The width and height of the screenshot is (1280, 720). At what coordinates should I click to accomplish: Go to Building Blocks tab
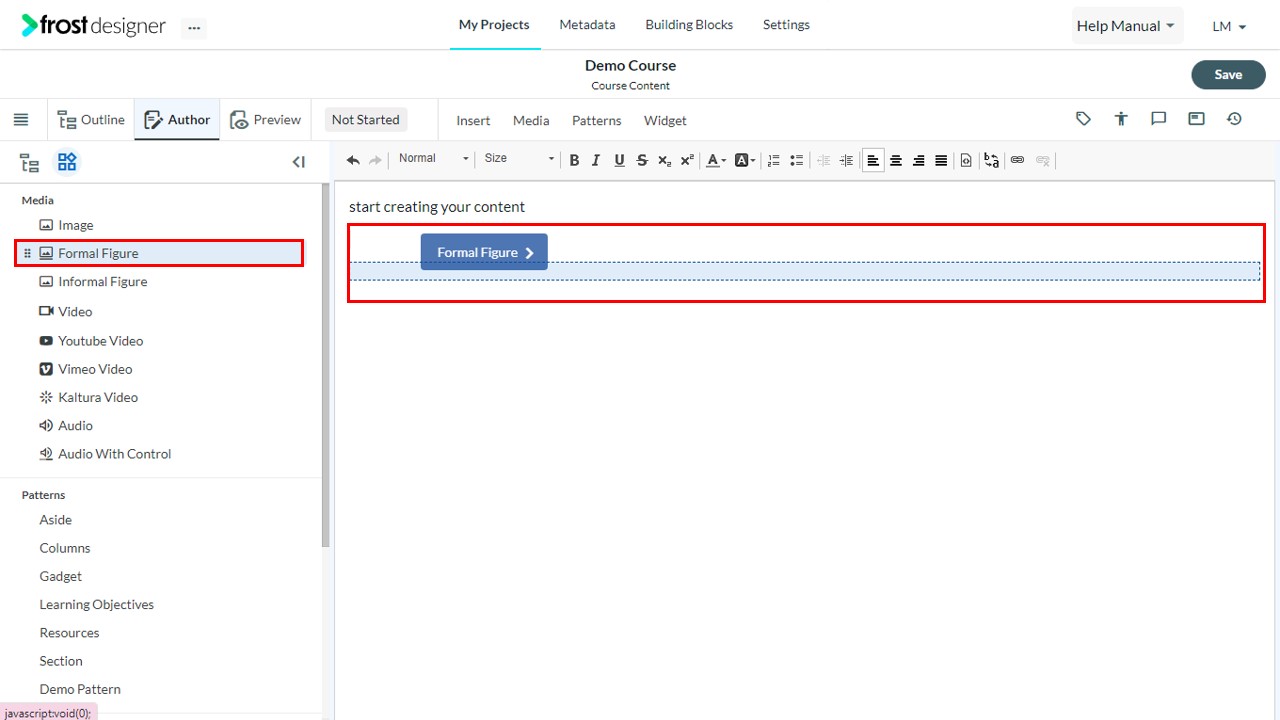point(689,24)
